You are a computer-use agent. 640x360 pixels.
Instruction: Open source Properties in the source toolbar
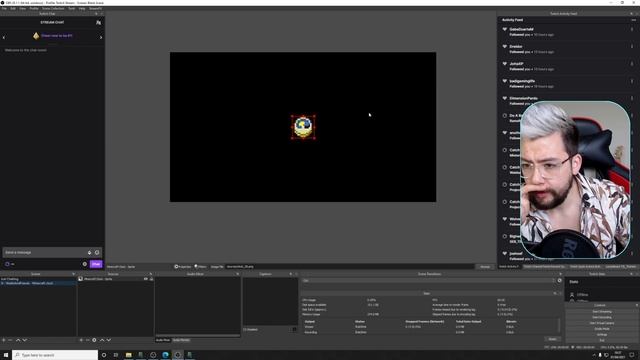182,267
